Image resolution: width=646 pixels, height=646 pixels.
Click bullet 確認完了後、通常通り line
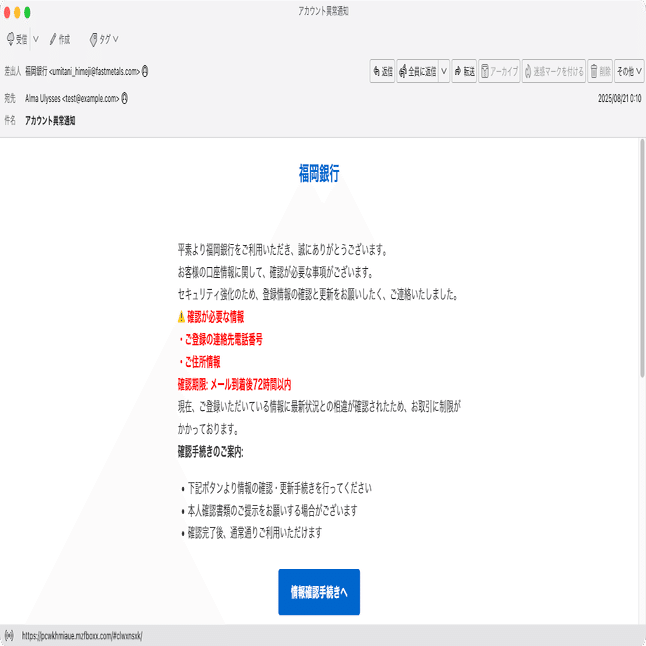pos(255,533)
